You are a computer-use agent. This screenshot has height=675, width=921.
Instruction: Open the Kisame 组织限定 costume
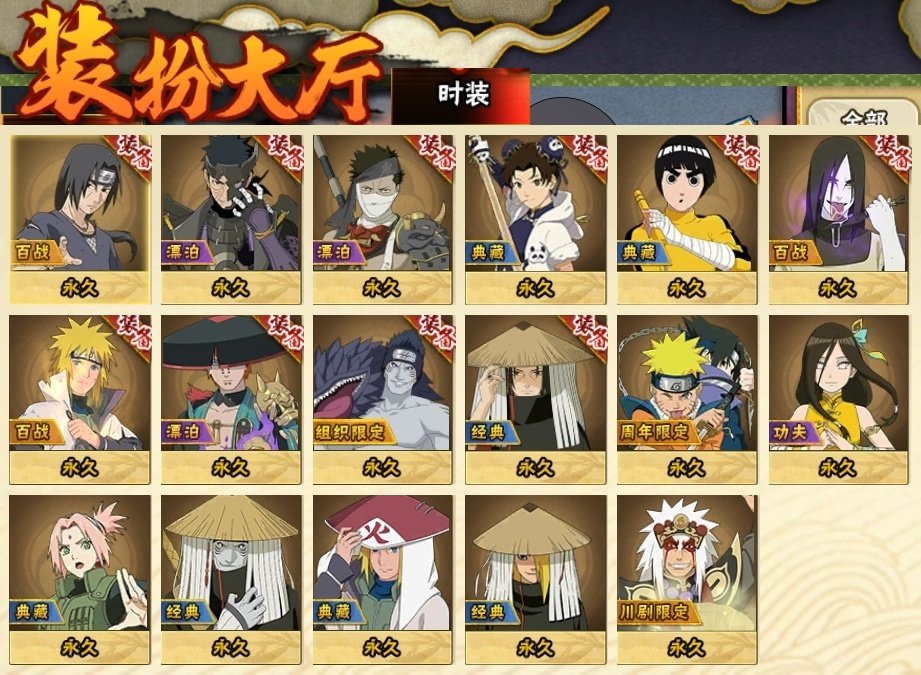[383, 399]
